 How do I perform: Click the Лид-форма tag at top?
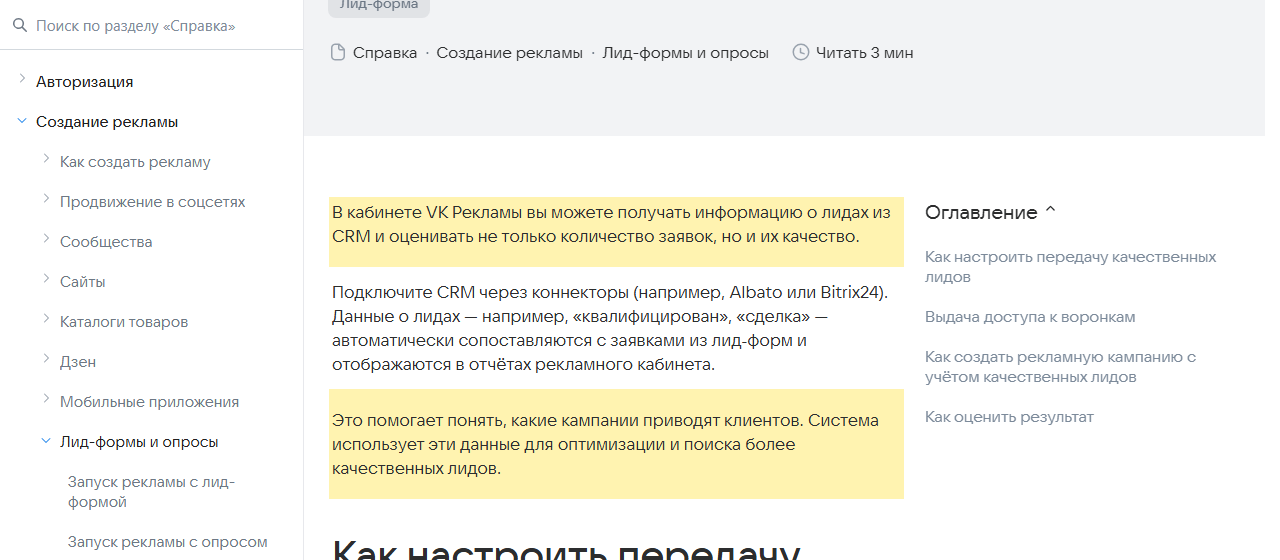point(379,5)
